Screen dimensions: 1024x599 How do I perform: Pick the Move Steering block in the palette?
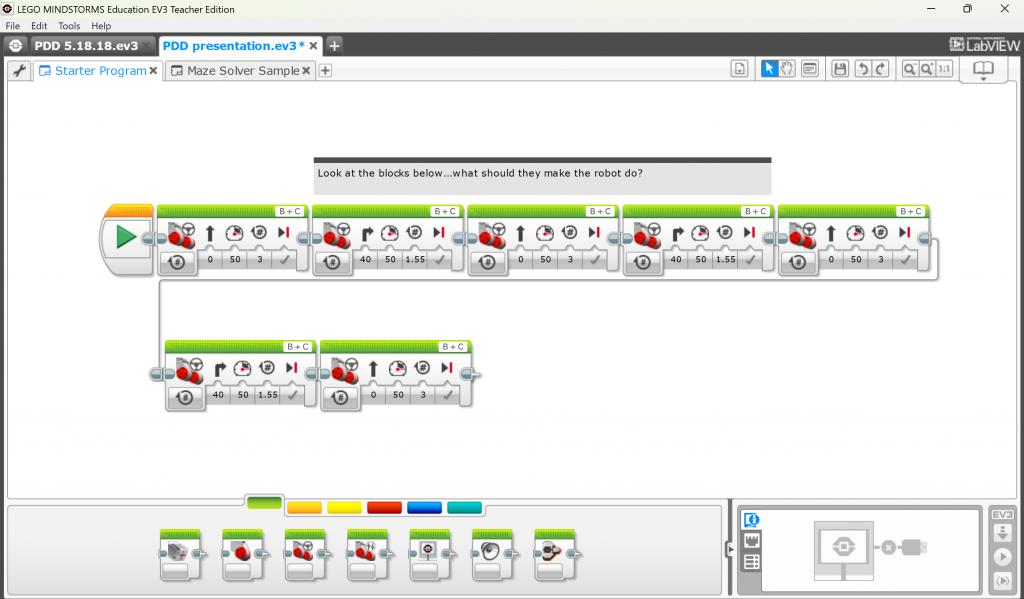[x=304, y=554]
